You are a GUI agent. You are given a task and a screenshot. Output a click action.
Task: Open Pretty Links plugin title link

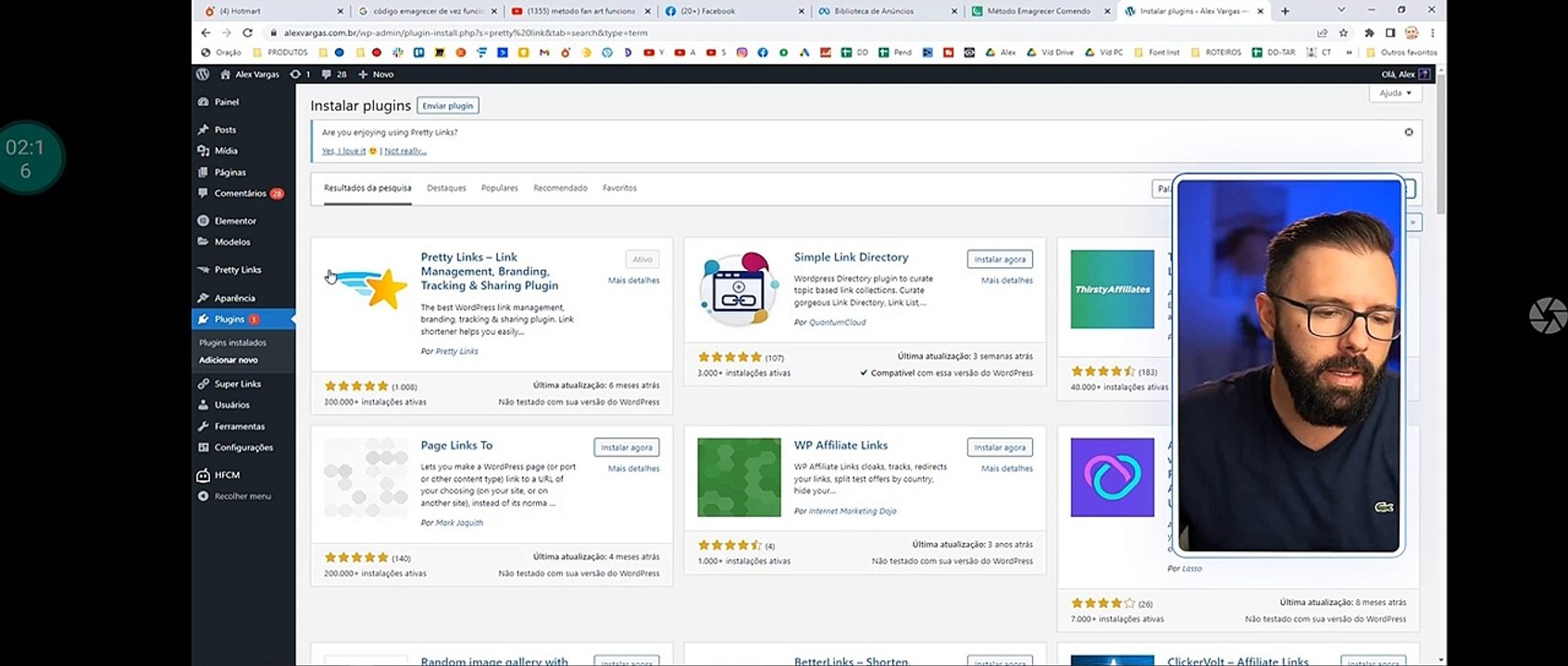pyautogui.click(x=489, y=271)
